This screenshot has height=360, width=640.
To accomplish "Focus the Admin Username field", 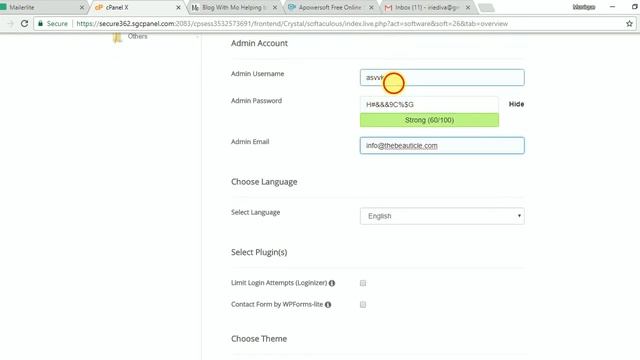I will coord(442,78).
